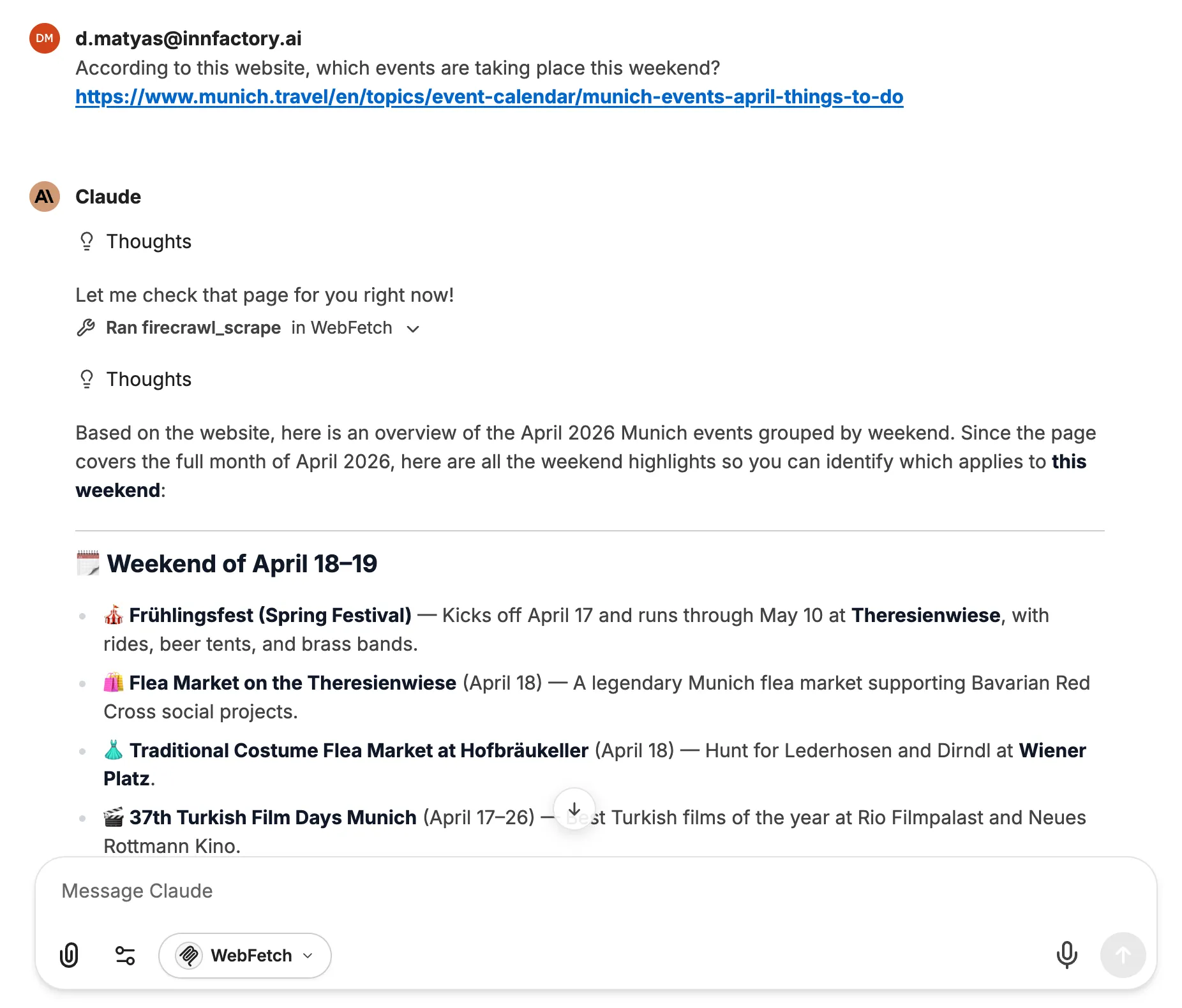The image size is (1182, 1008).
Task: Click the Claude avatar icon
Action: point(45,196)
